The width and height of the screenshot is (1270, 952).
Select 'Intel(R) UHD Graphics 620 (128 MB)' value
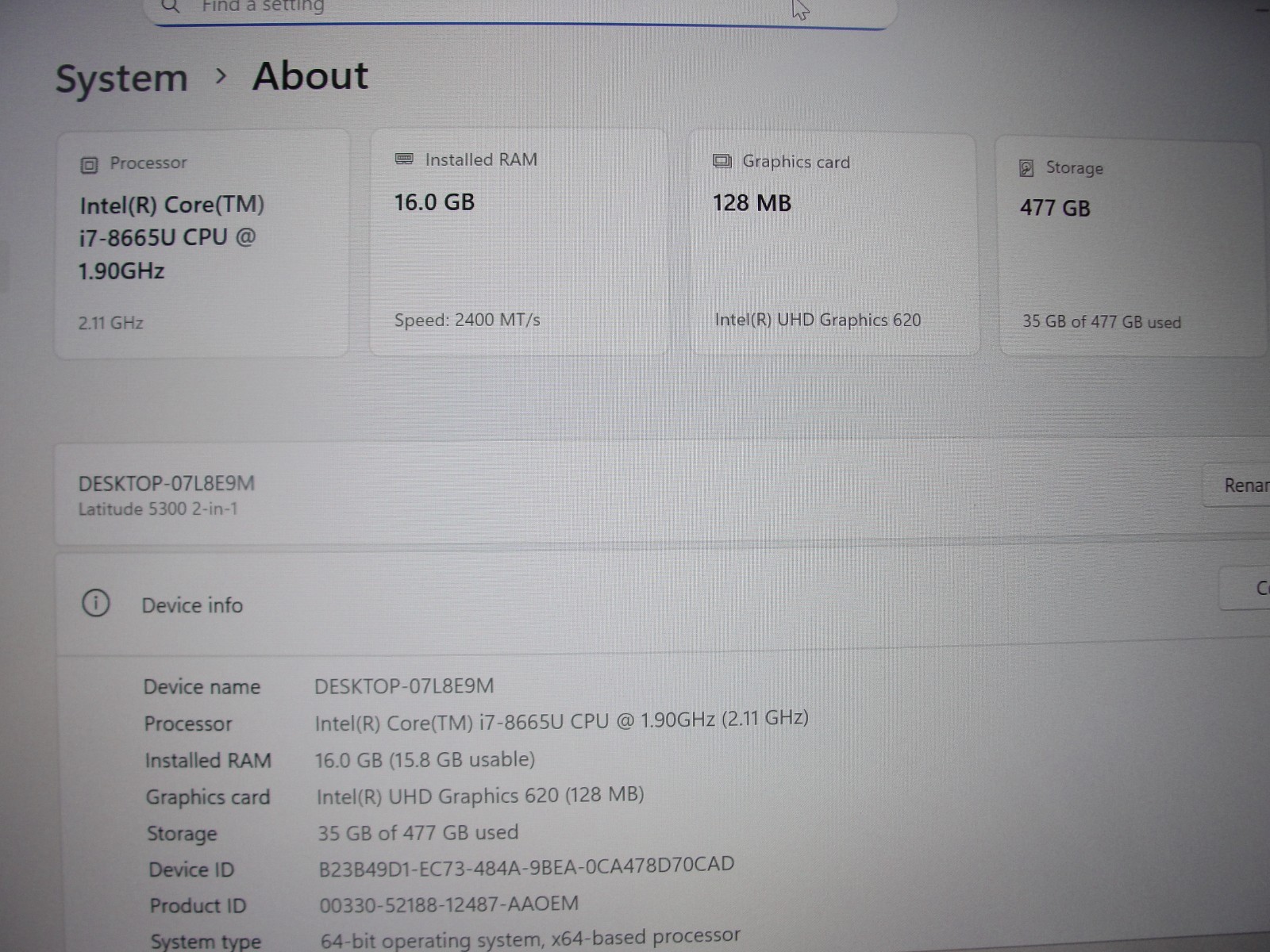pyautogui.click(x=480, y=796)
